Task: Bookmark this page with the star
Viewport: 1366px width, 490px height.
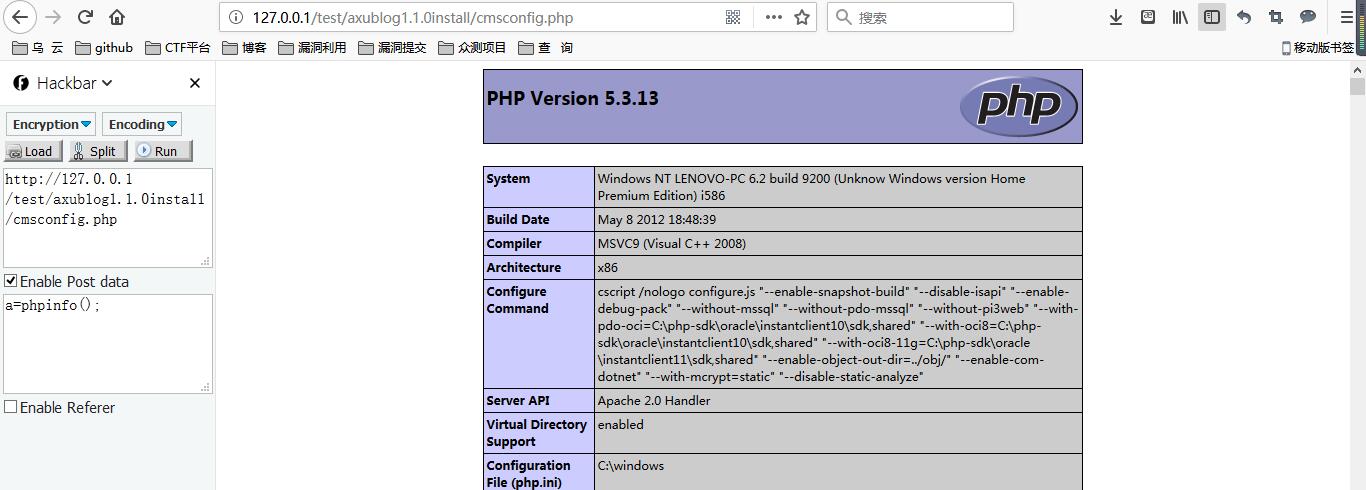Action: 802,17
